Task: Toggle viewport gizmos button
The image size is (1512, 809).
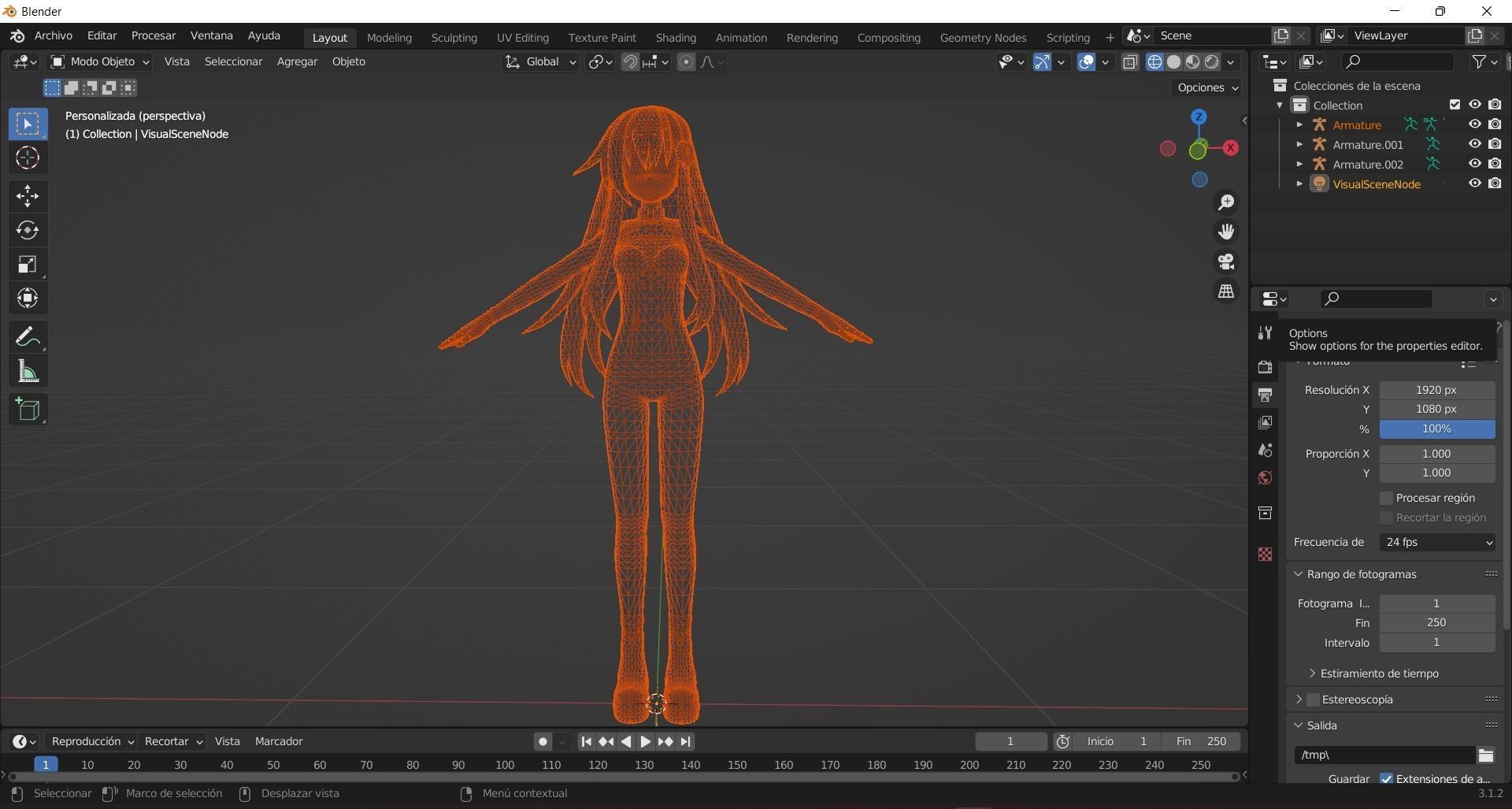Action: [1042, 61]
